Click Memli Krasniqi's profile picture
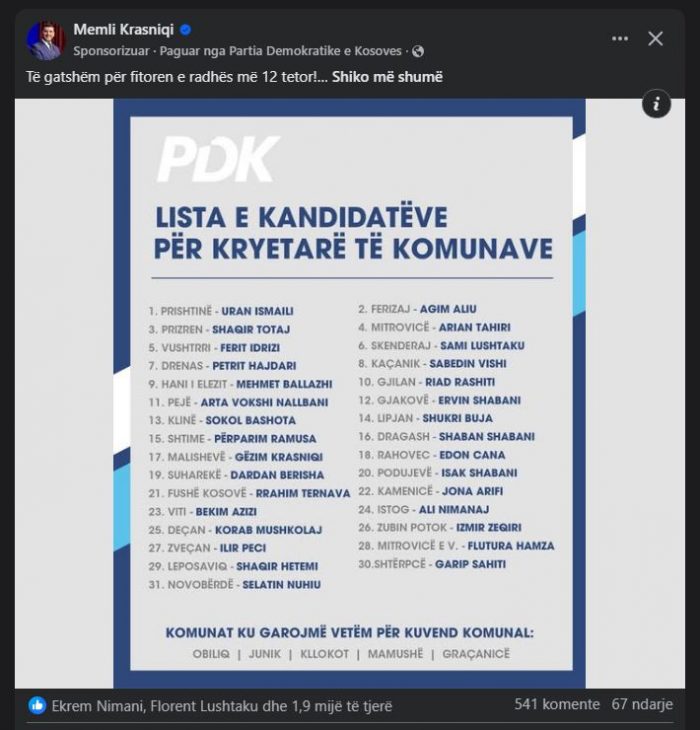 [x=45, y=41]
